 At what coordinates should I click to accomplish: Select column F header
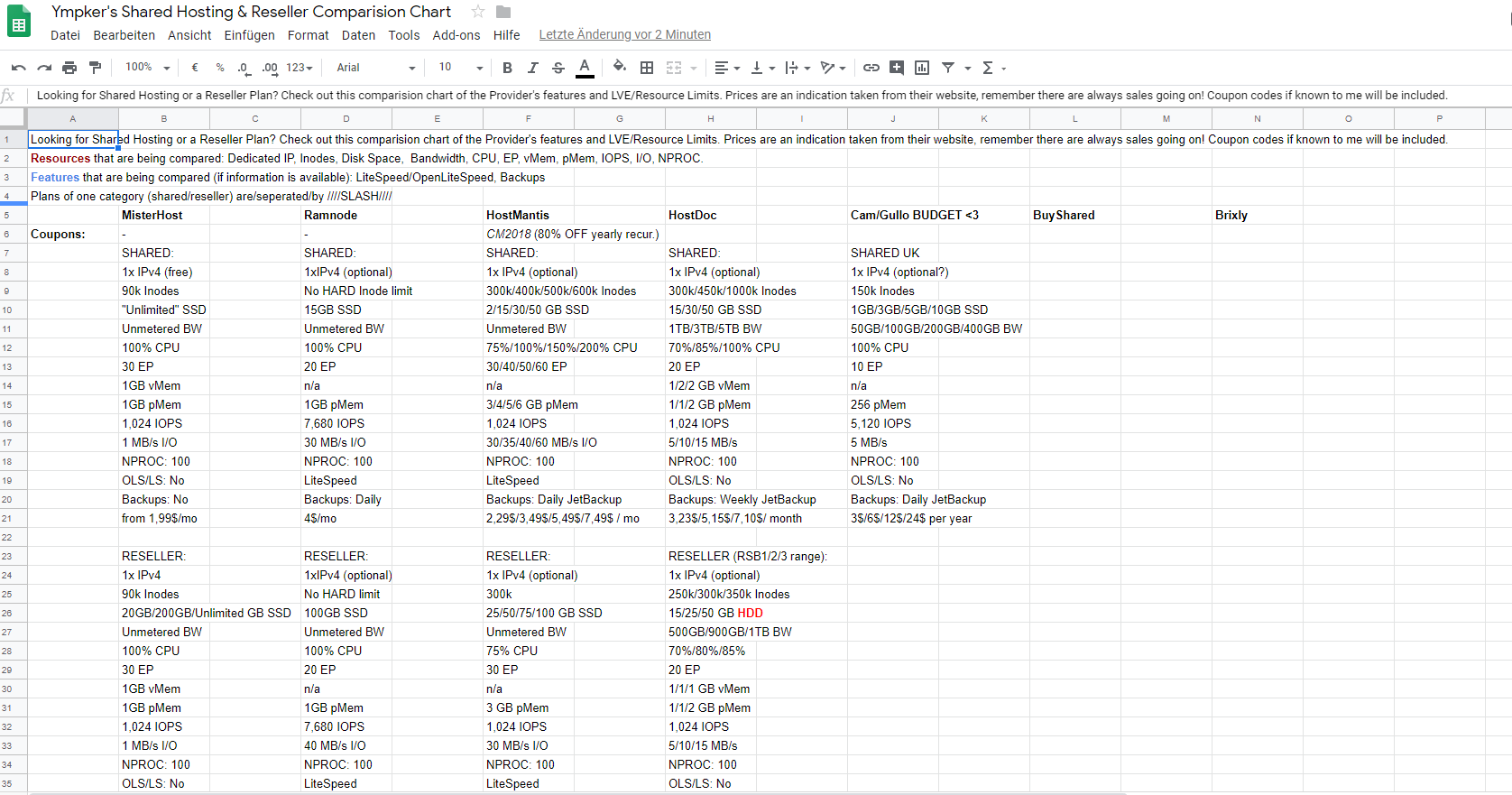point(529,118)
